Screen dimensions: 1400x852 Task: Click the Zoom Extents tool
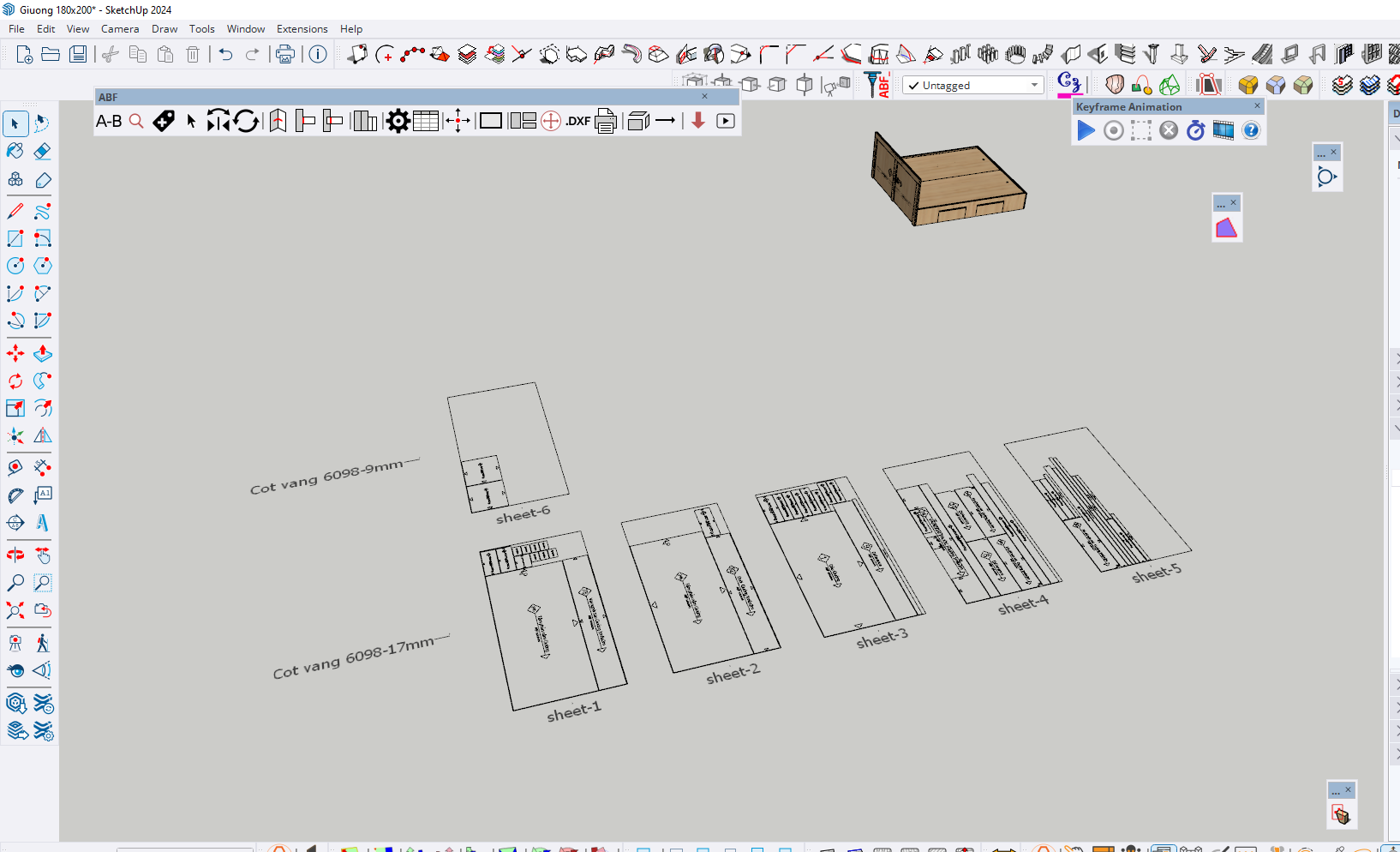click(x=15, y=610)
